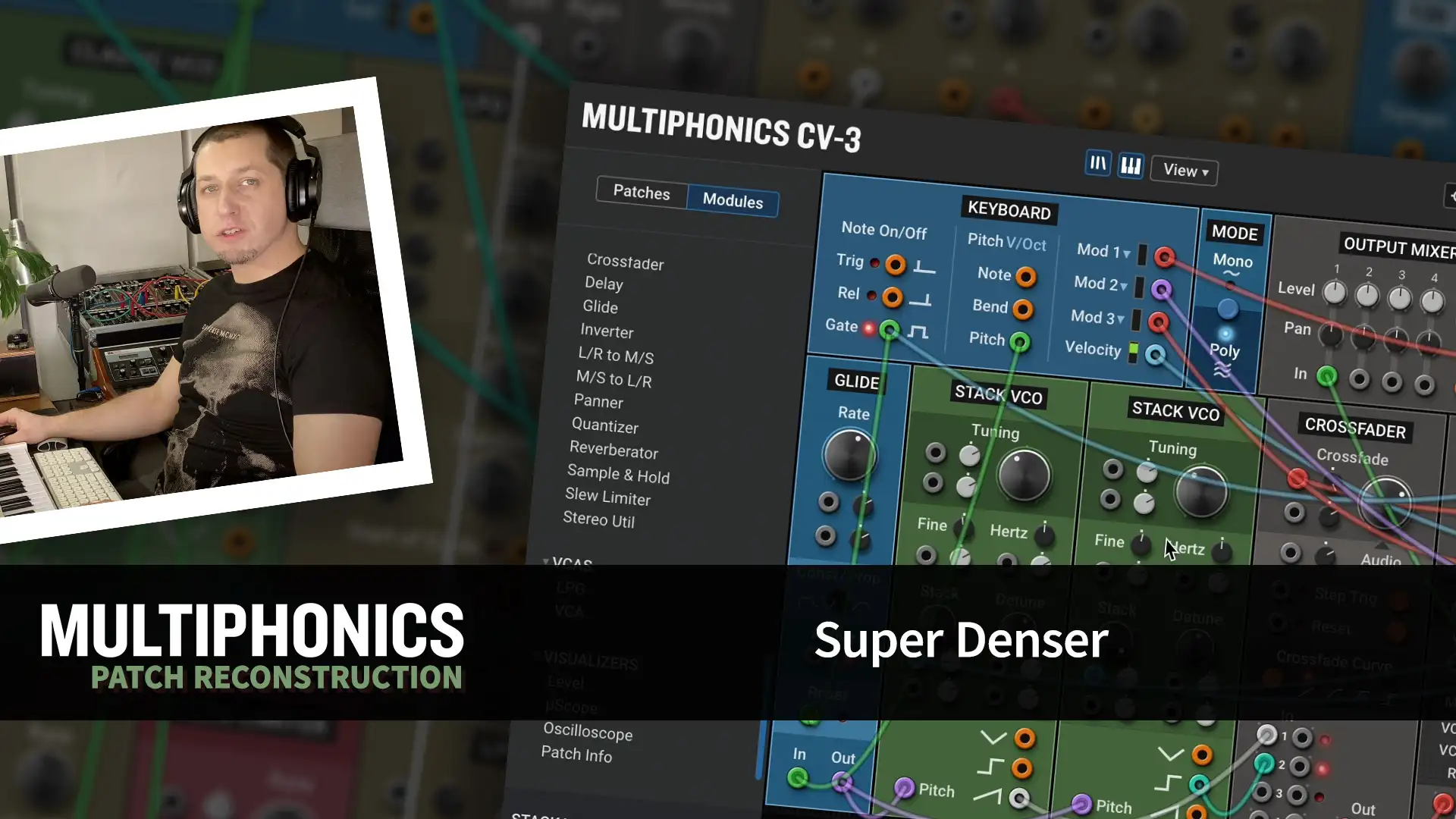1456x819 pixels.
Task: Open Patch Info in the sidebar
Action: coord(576,756)
